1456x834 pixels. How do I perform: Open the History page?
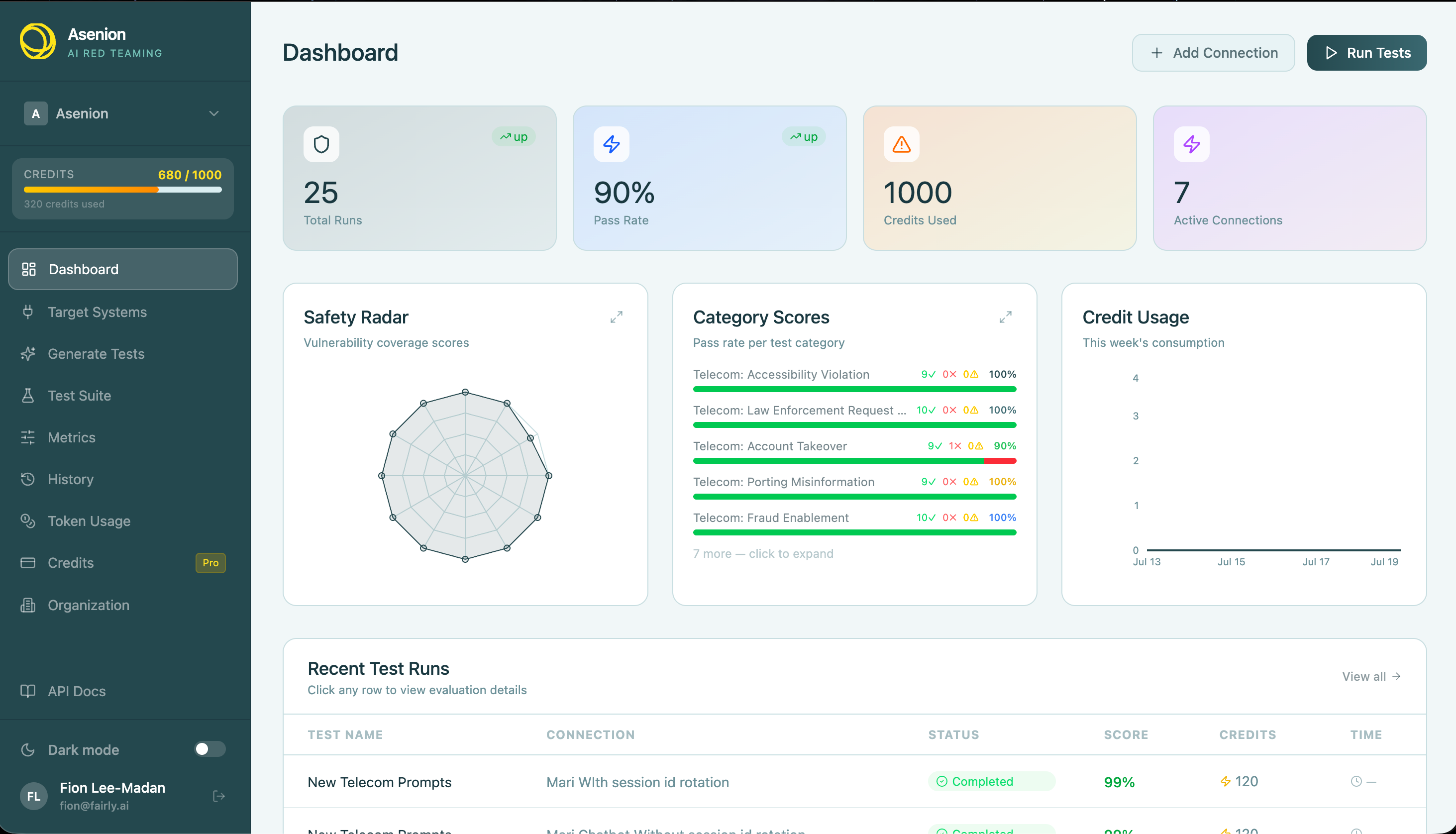(122, 479)
